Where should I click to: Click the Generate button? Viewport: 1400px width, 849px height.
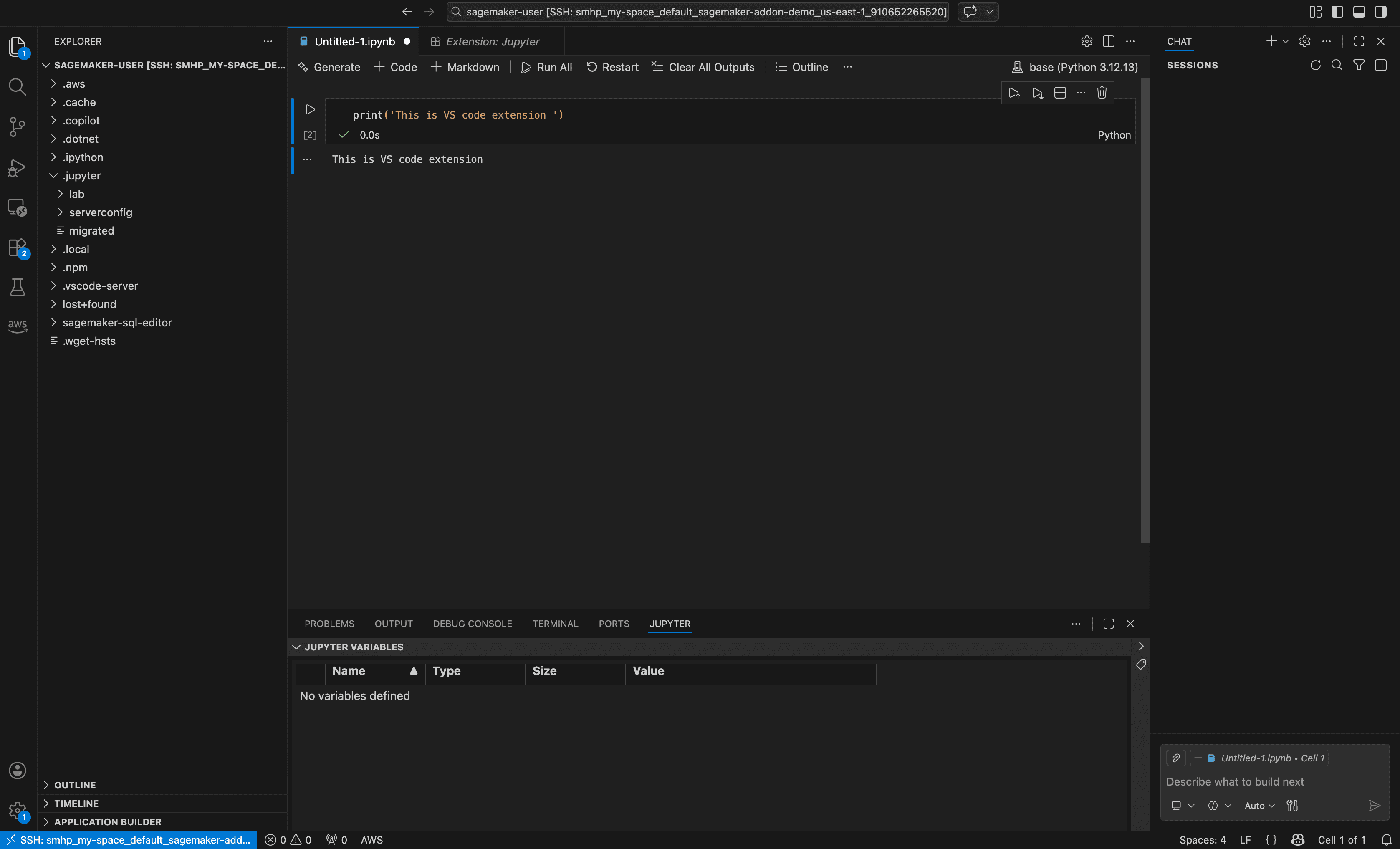coord(329,67)
